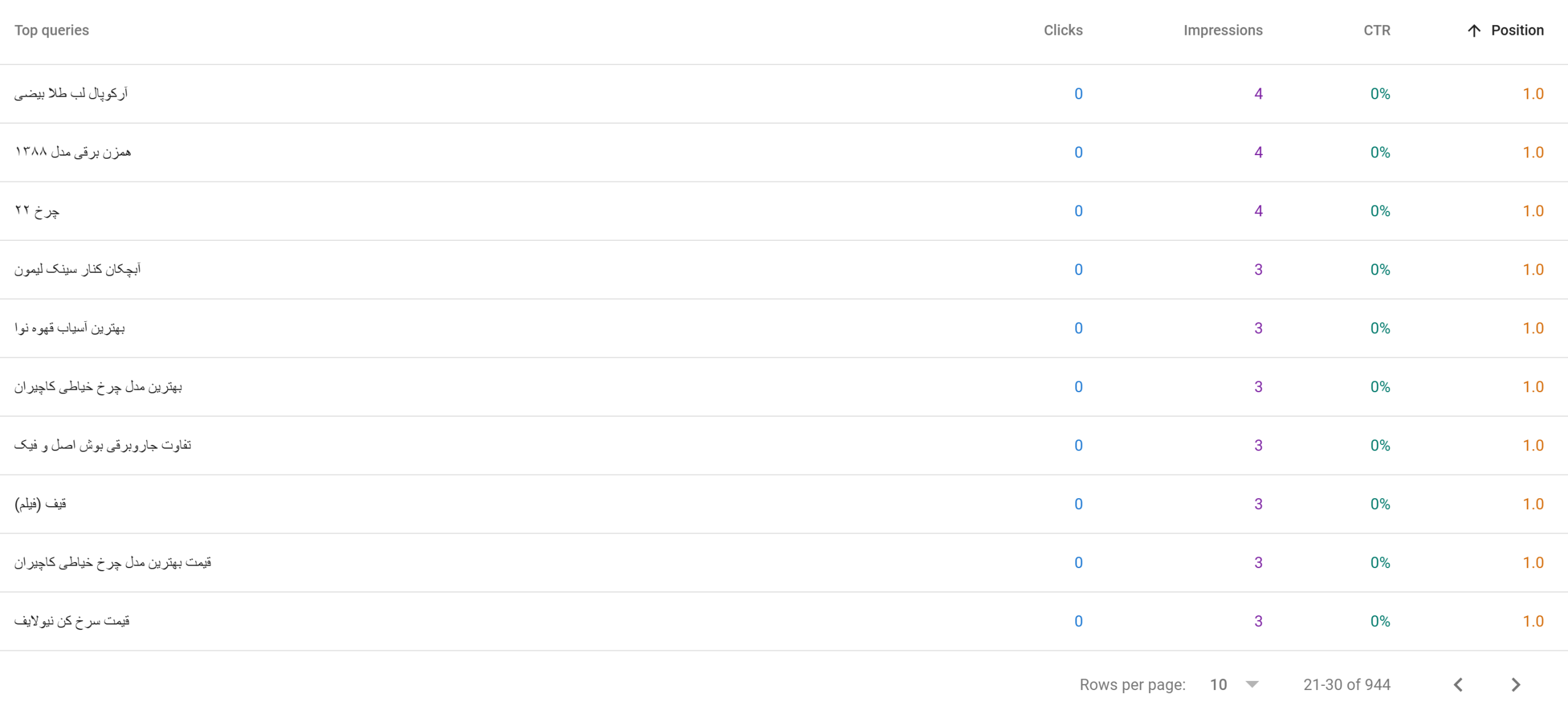
Task: Sort table by Clicks column
Action: [x=1063, y=30]
